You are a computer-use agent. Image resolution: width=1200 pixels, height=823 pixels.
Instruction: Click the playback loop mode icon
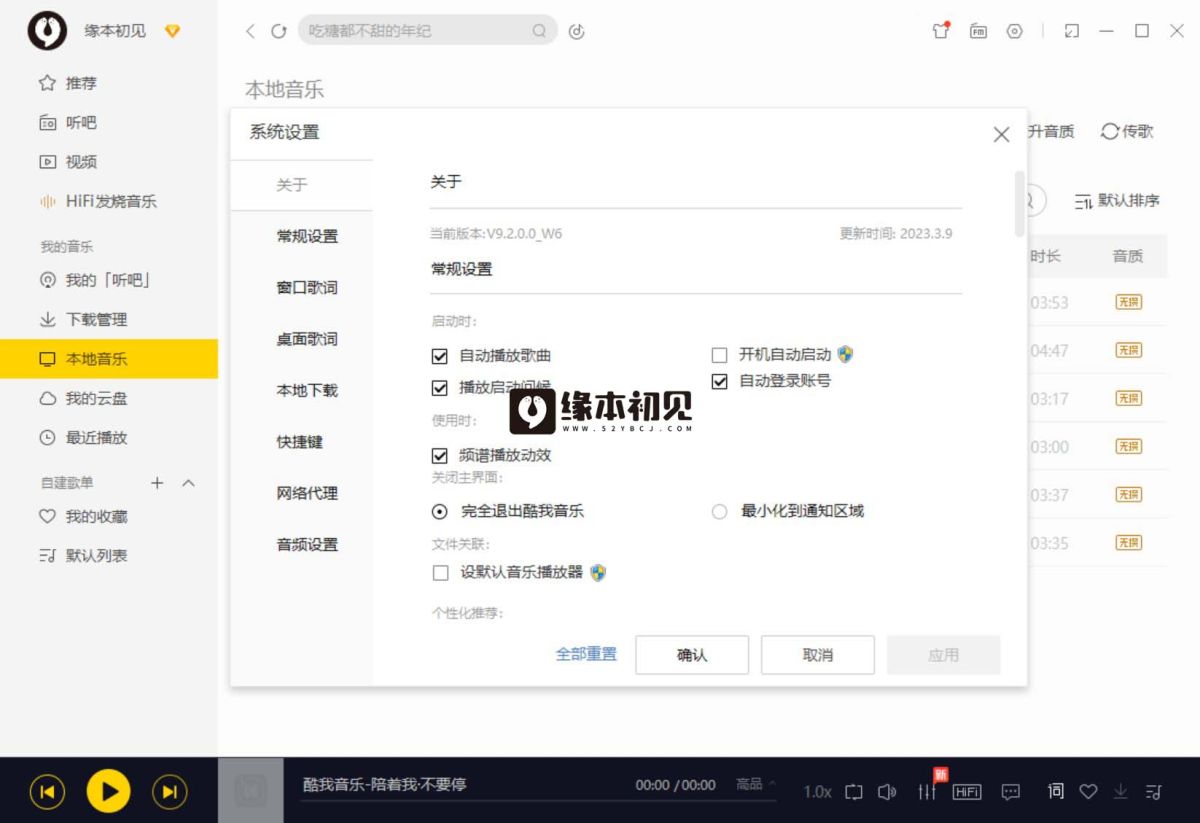tap(854, 792)
